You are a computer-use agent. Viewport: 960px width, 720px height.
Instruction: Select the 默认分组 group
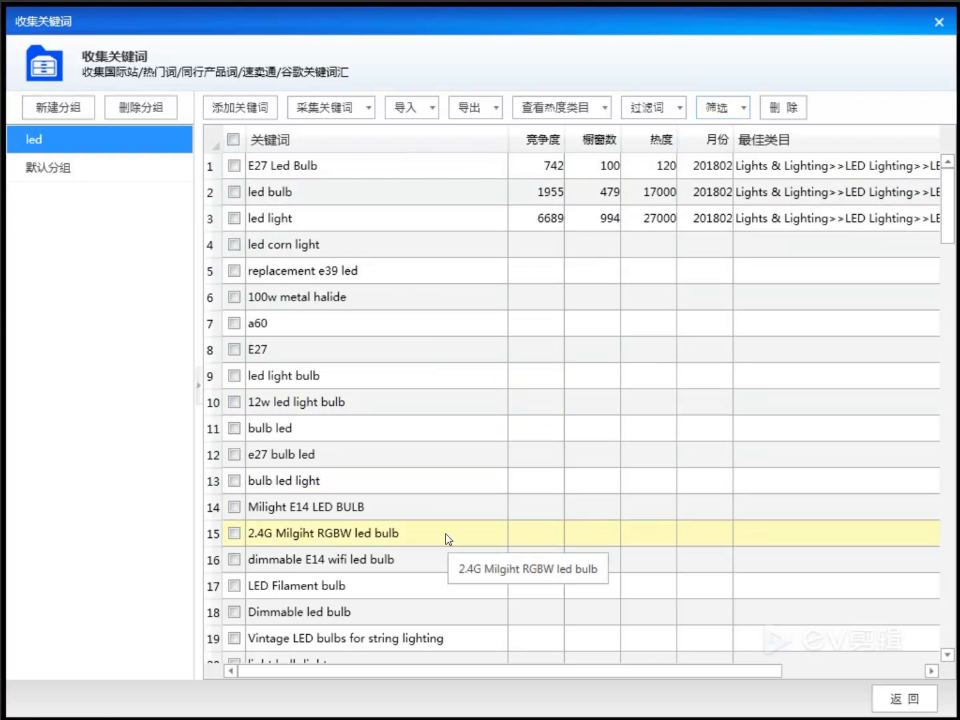(x=100, y=168)
